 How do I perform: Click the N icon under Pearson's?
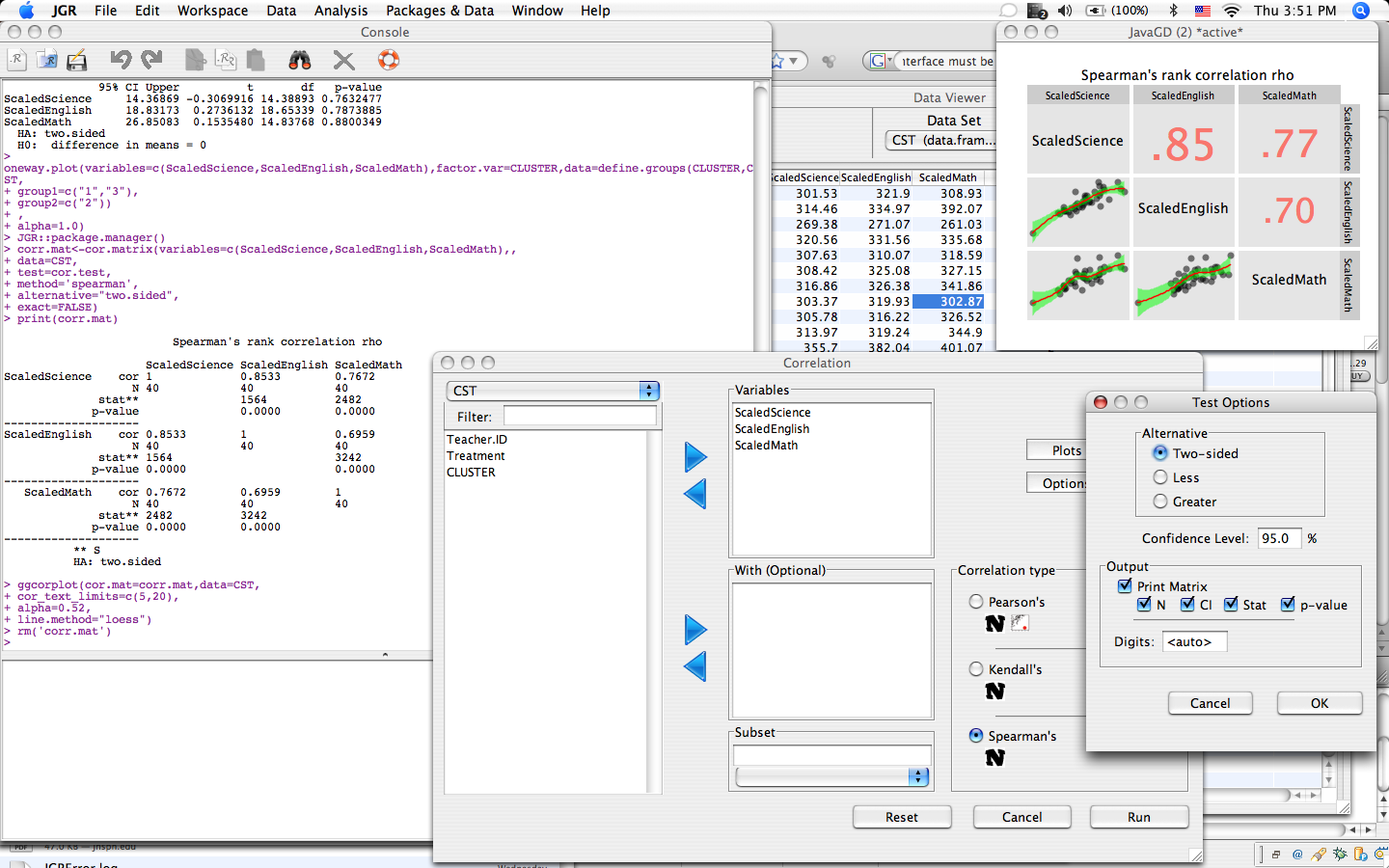pyautogui.click(x=995, y=624)
